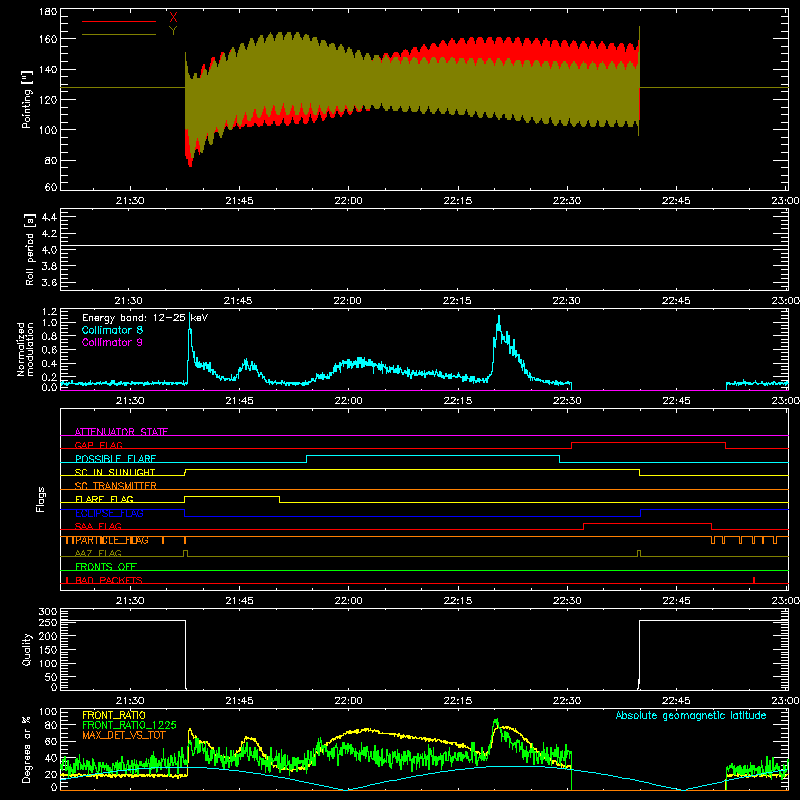Click the 22:15 time label under Roll period plot
Image resolution: width=800 pixels, height=800 pixels.
[x=458, y=301]
